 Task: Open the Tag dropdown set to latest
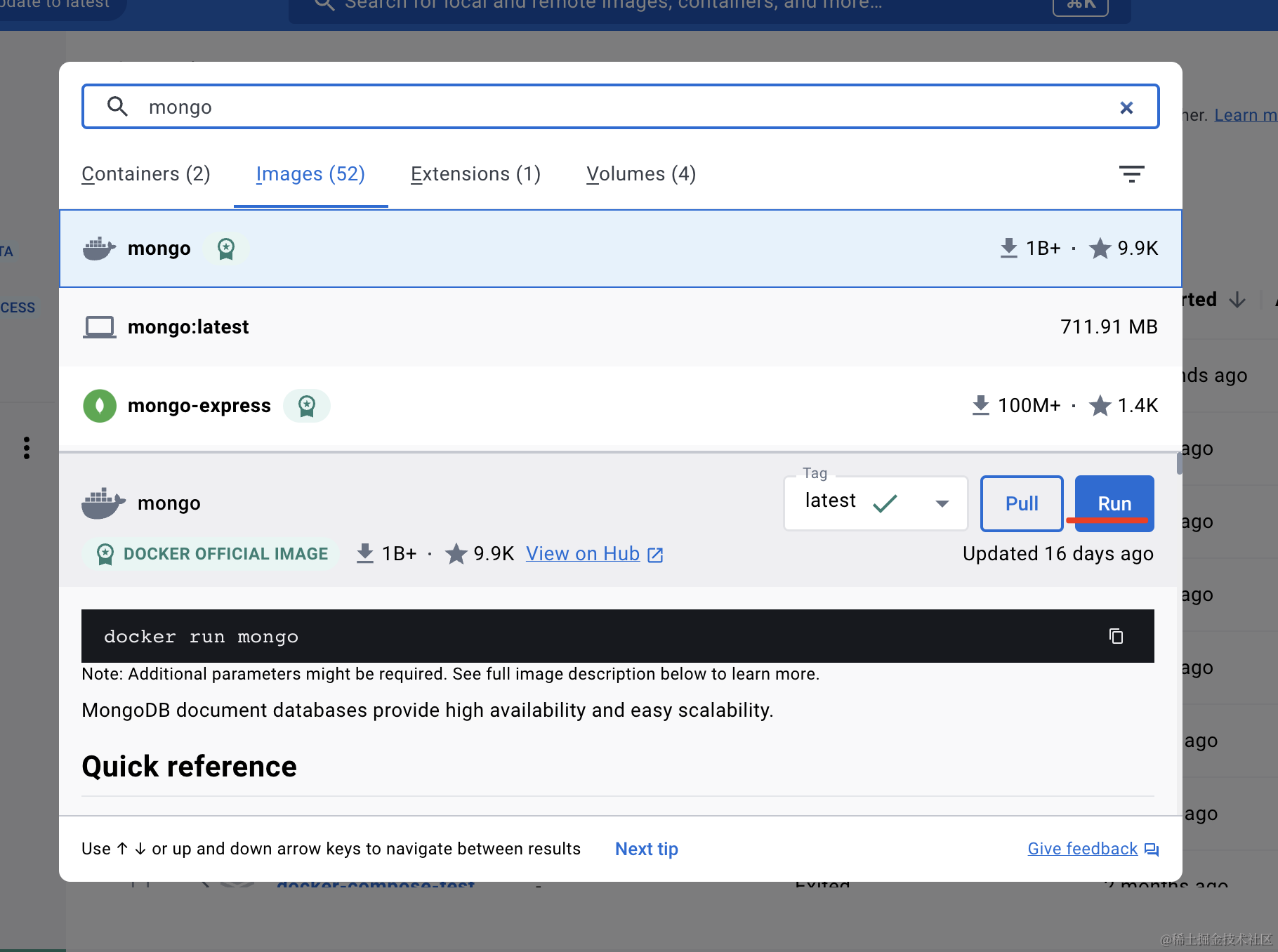click(x=876, y=503)
